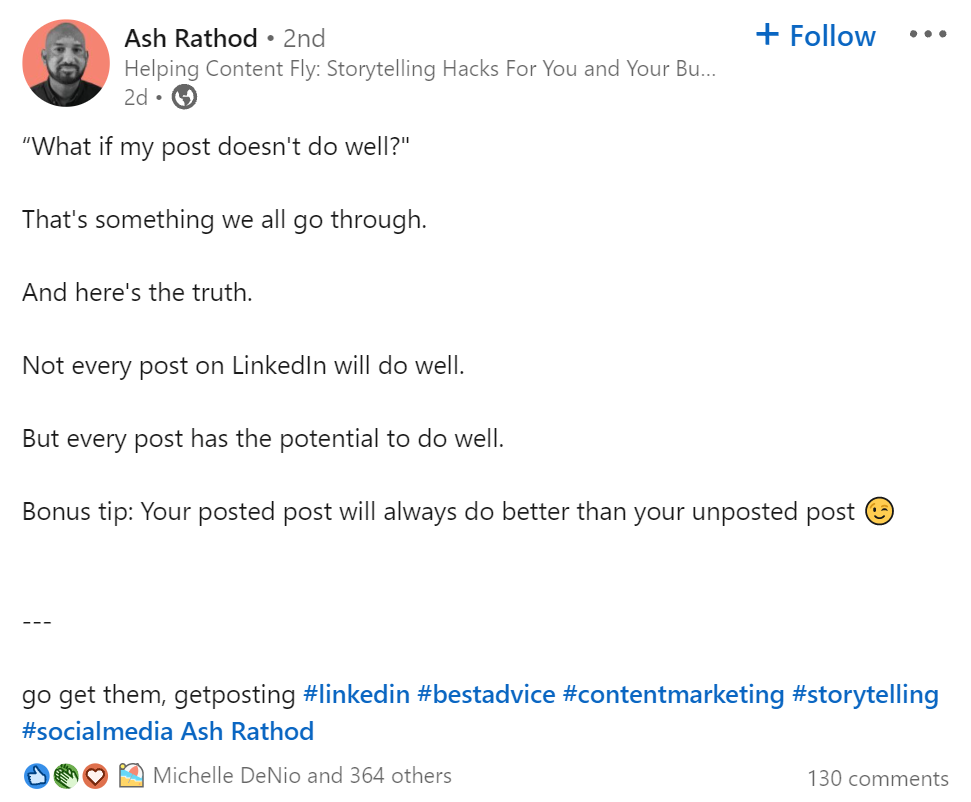This screenshot has height=802, width=971.
Task: Click the winking face emoji
Action: 879,512
